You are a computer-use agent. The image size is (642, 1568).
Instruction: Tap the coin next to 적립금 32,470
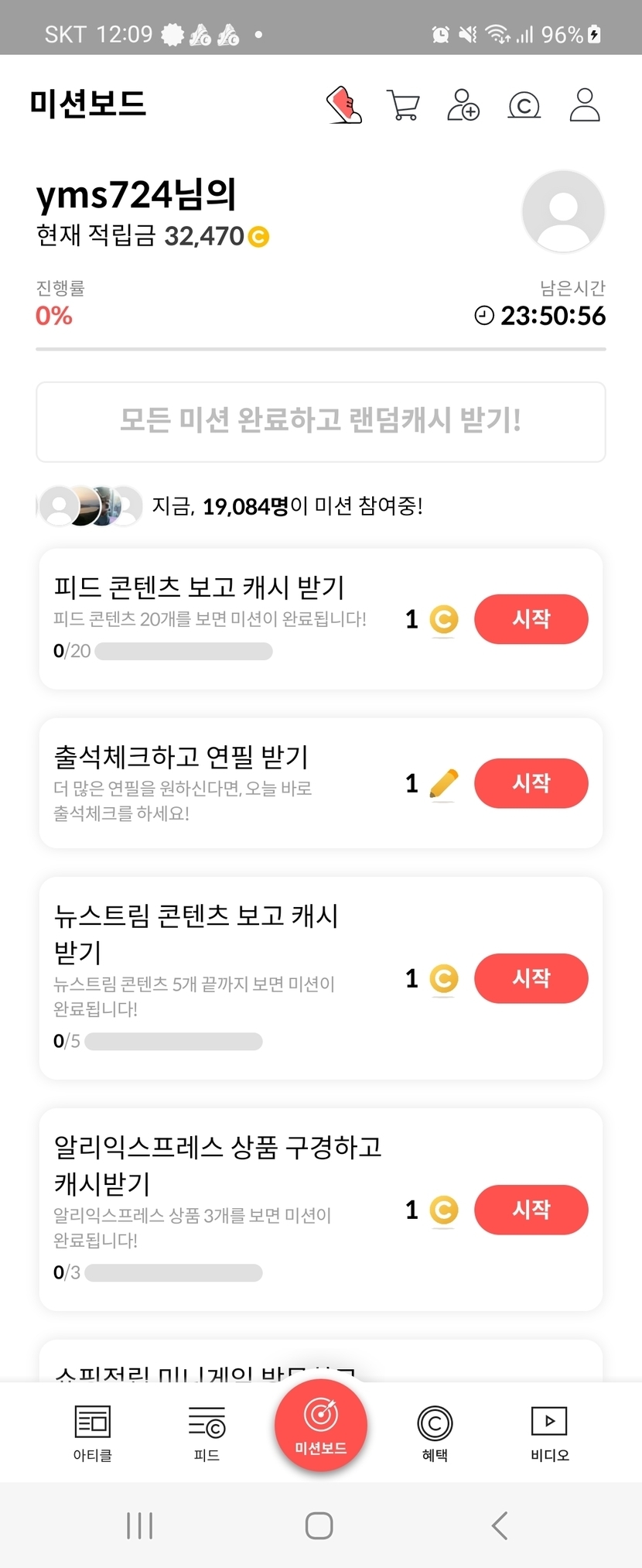[258, 236]
